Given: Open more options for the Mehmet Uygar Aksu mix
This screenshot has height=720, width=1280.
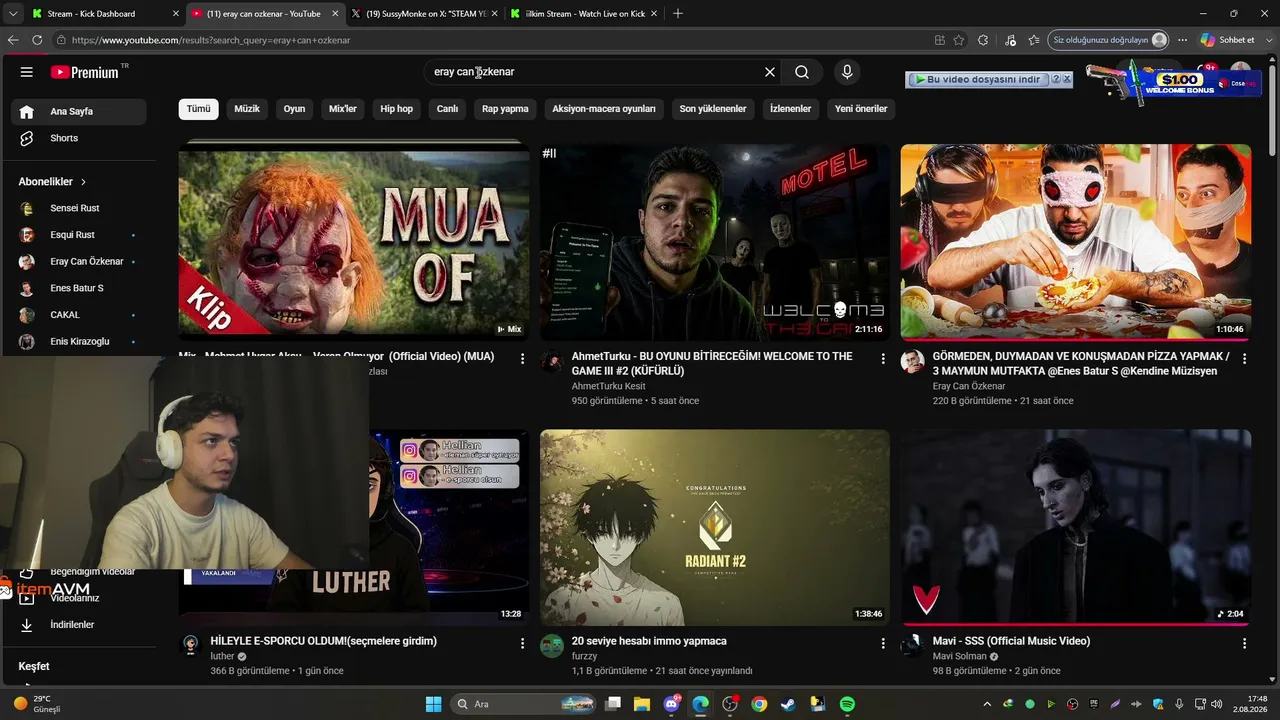Looking at the screenshot, I should pos(522,358).
